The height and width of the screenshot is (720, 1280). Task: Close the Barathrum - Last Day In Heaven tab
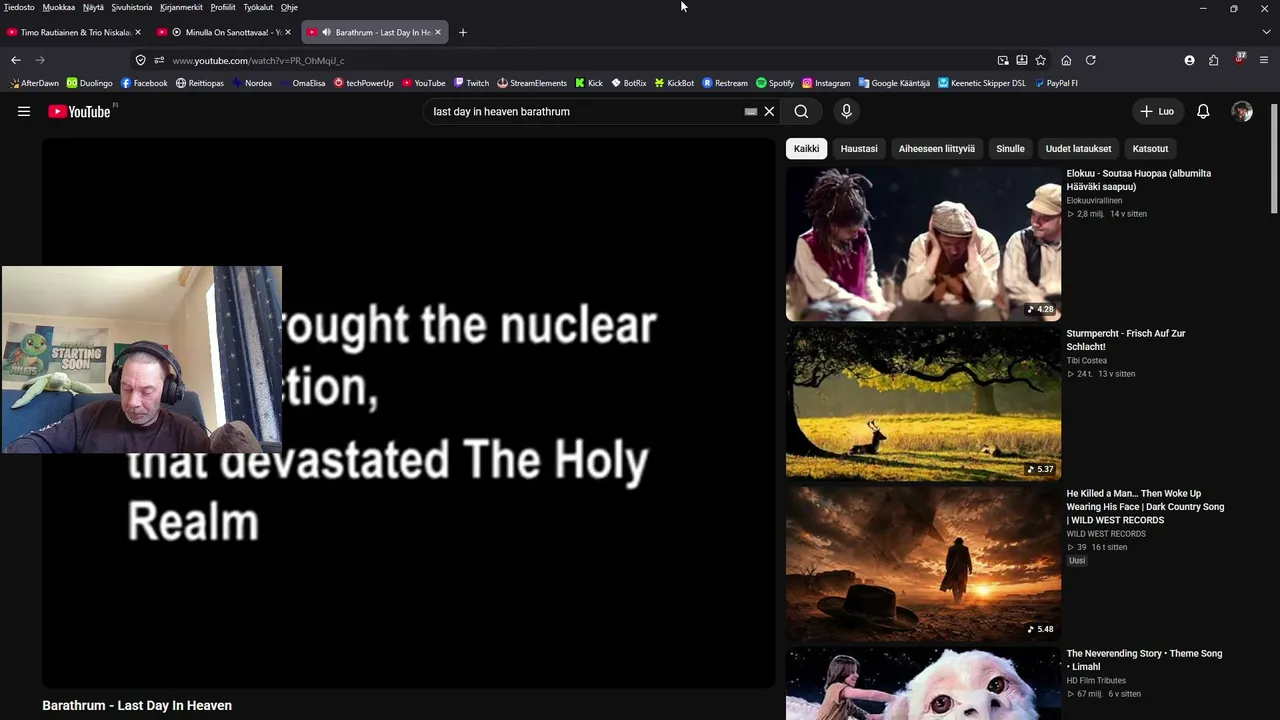point(437,32)
